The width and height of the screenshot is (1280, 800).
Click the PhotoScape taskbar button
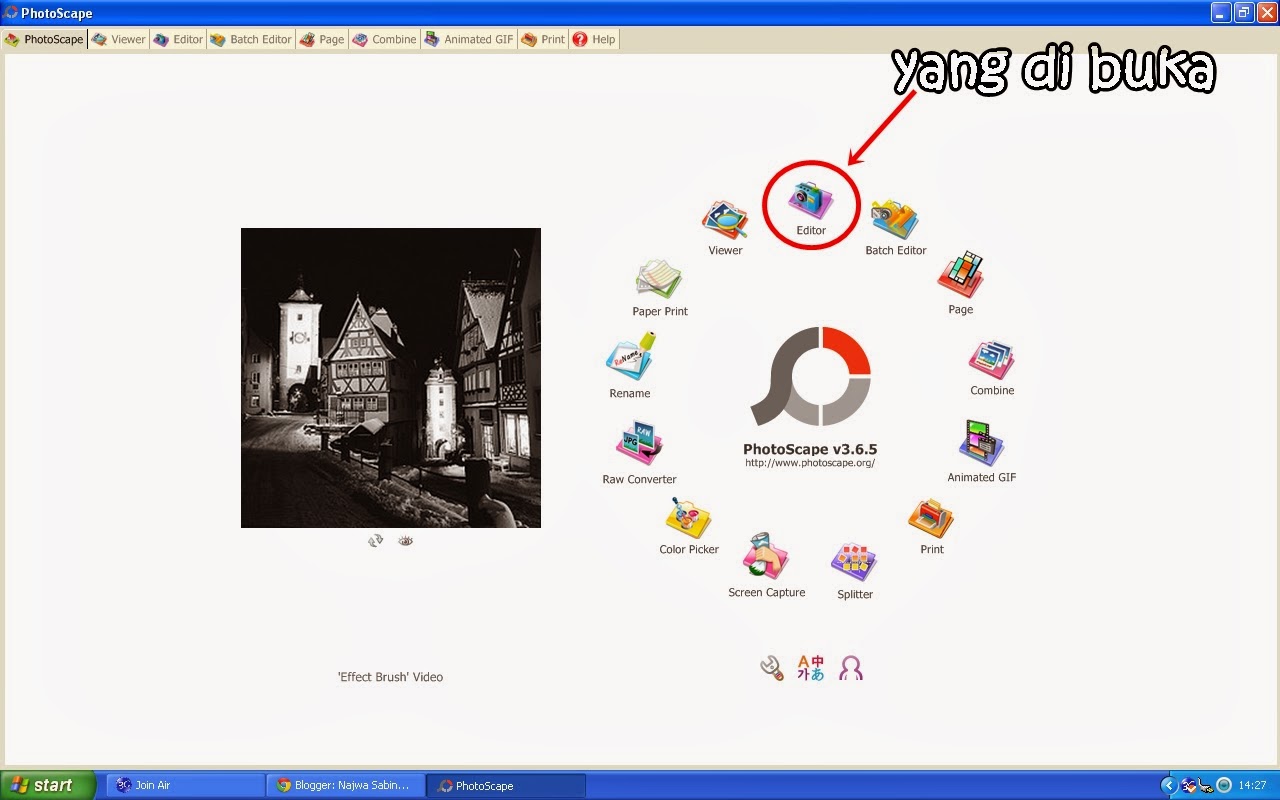point(505,785)
